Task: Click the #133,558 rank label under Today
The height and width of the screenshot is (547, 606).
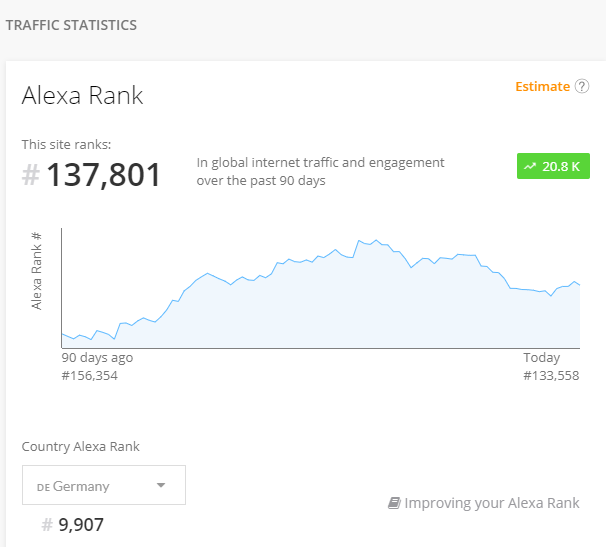Action: click(551, 375)
